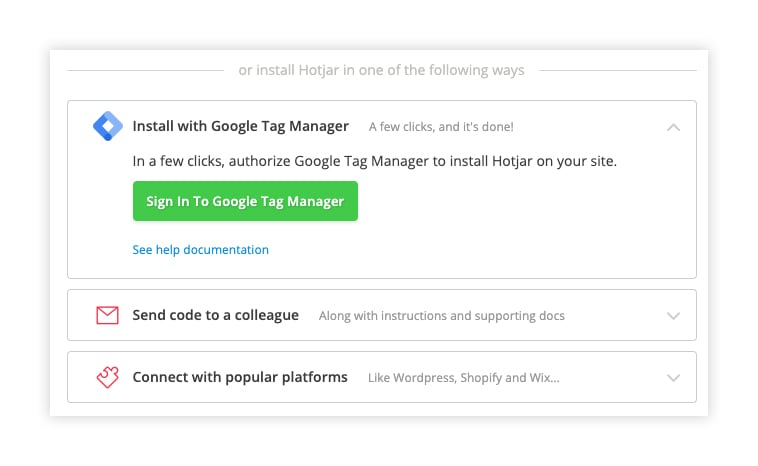
Task: Expand the Connect with popular platforms chevron
Action: tap(673, 378)
